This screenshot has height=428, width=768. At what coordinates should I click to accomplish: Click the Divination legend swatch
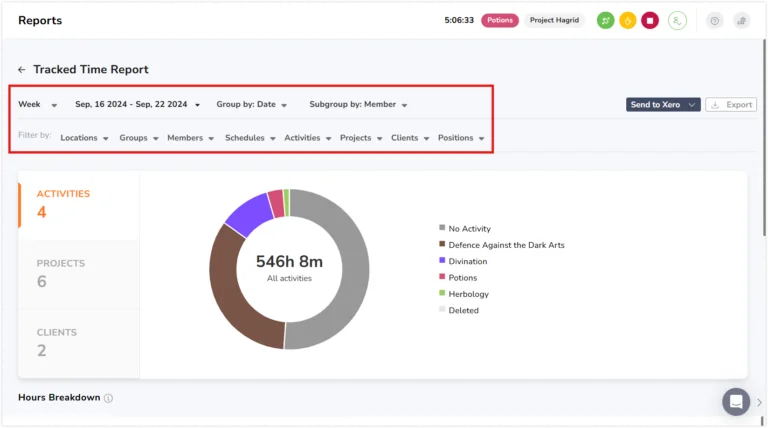(442, 261)
